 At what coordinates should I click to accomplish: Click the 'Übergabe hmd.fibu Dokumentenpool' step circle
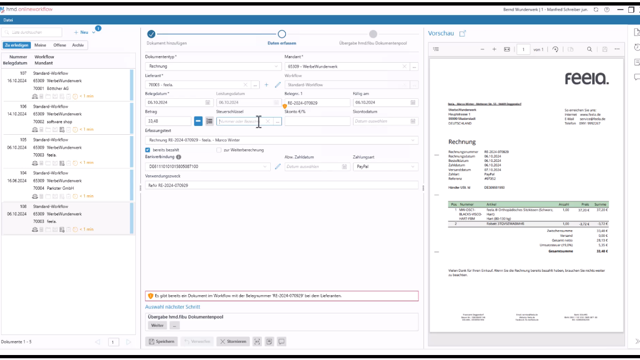(373, 34)
